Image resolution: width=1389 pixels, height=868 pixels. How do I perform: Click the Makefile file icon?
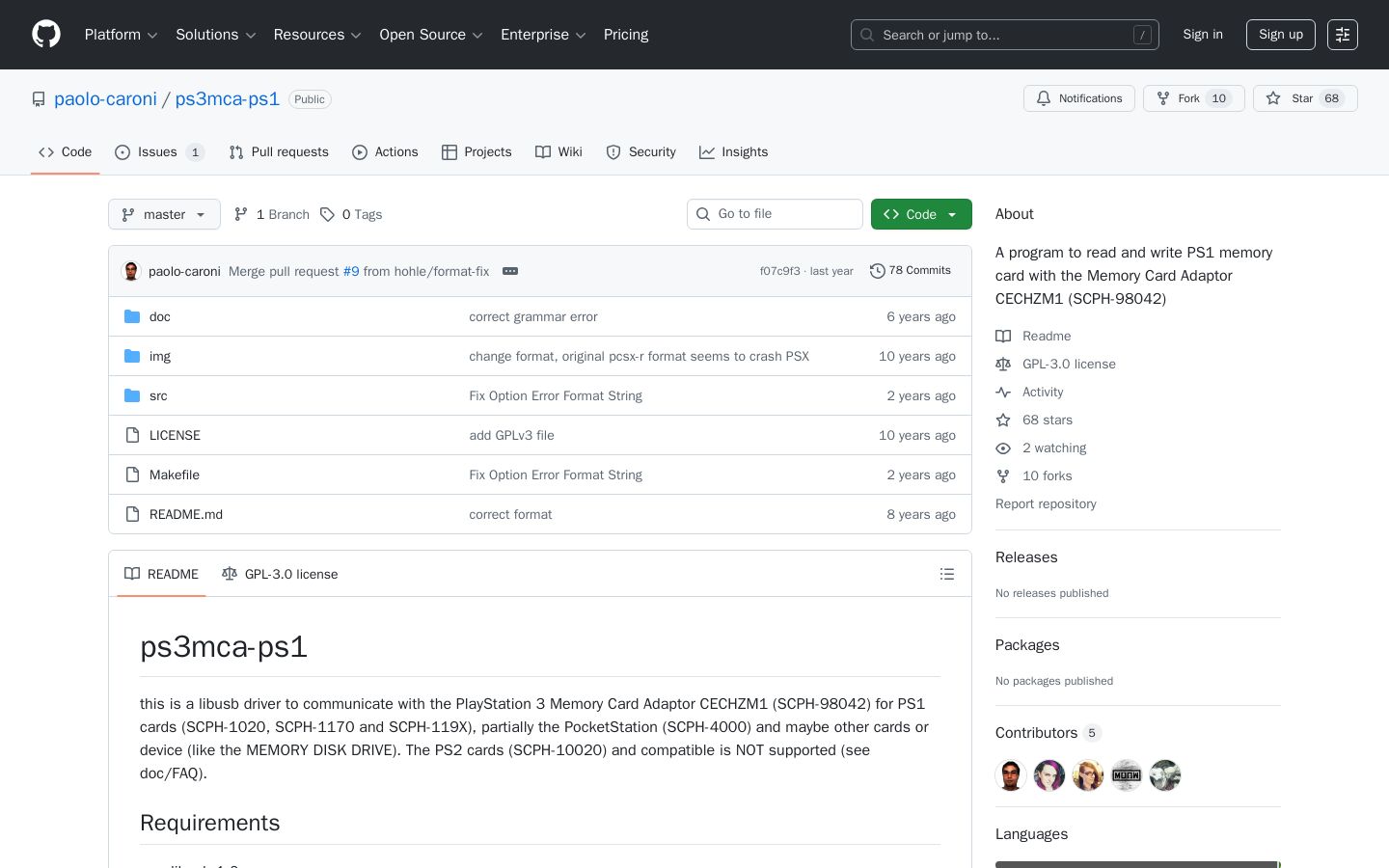click(132, 475)
